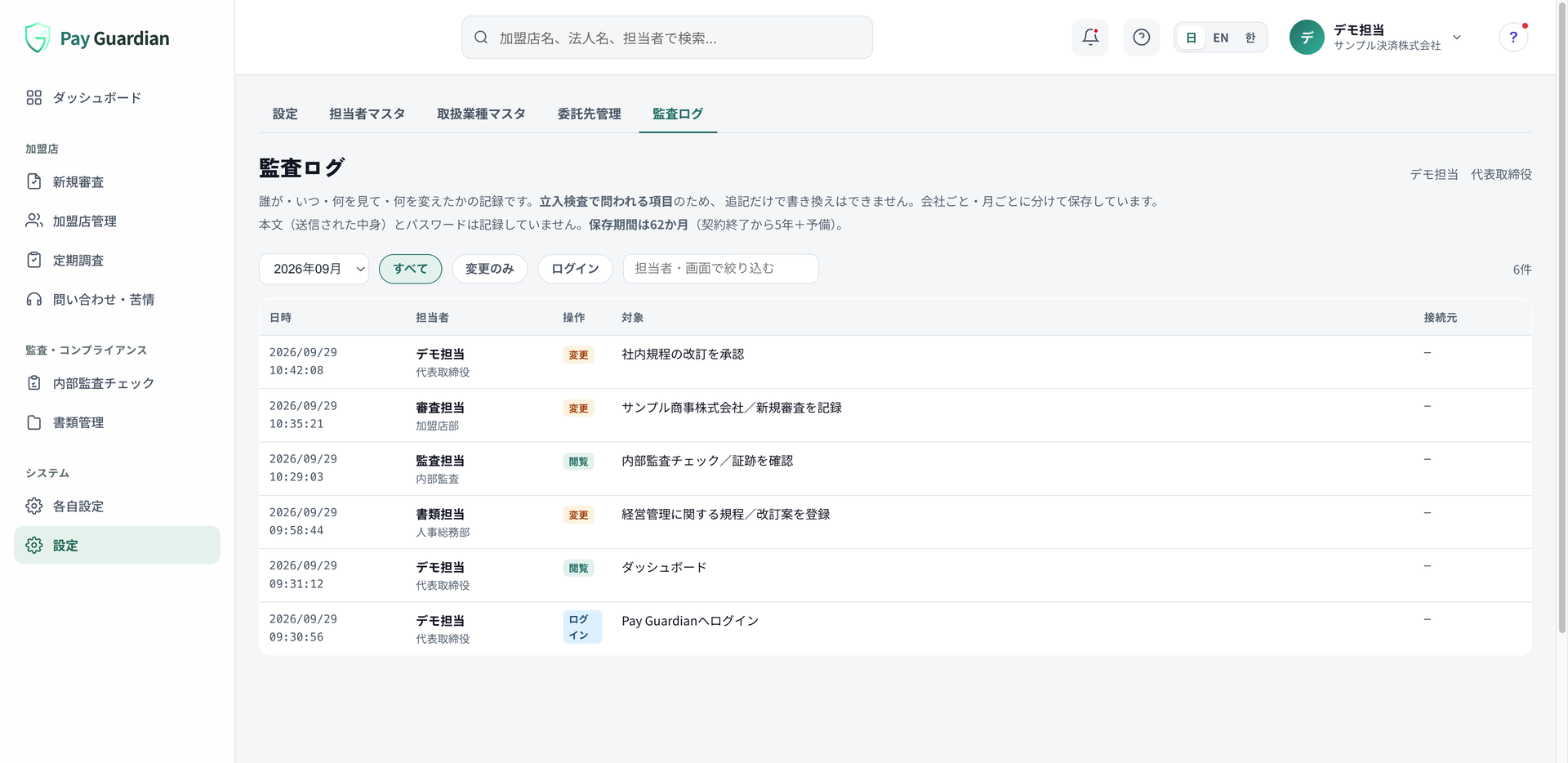This screenshot has width=1568, height=763.
Task: Click 内部監査チェック／証跡を確認 entry
Action: tap(707, 461)
